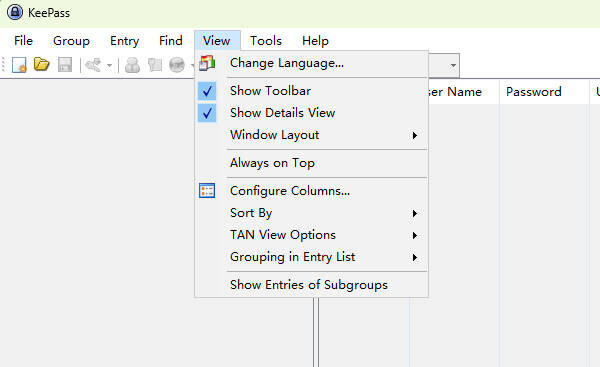The image size is (600, 367).
Task: Click the Configure Columns grid icon
Action: click(x=207, y=191)
